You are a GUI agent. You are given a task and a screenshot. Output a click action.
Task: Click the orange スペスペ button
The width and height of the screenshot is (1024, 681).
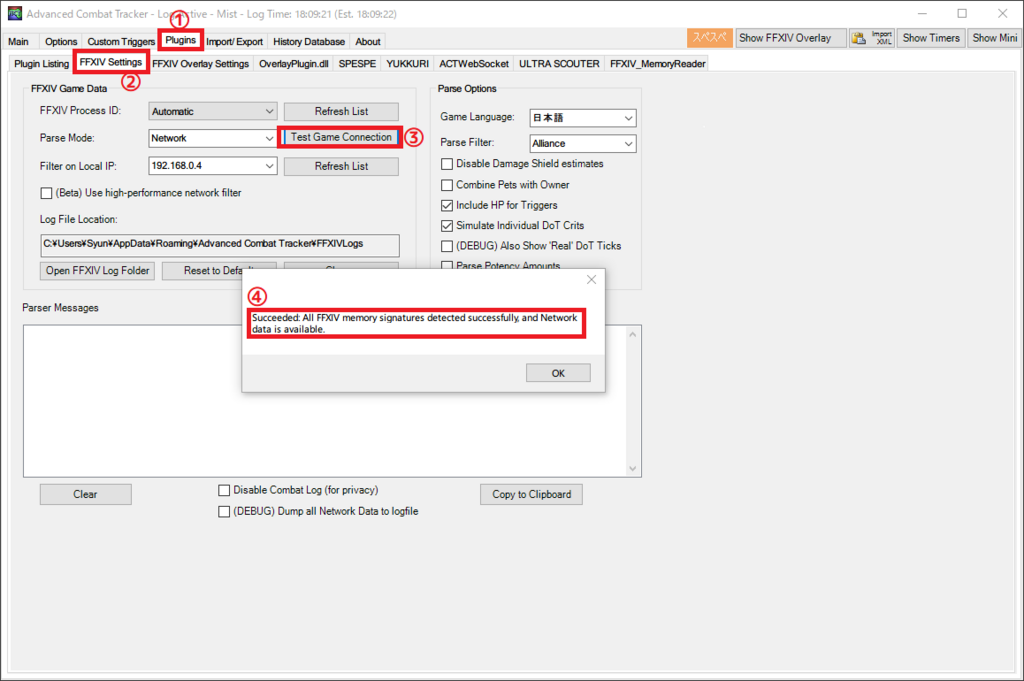[x=709, y=38]
